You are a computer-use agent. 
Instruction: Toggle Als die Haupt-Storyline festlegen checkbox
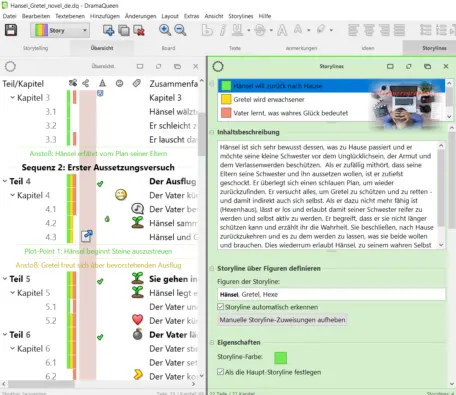(x=220, y=372)
